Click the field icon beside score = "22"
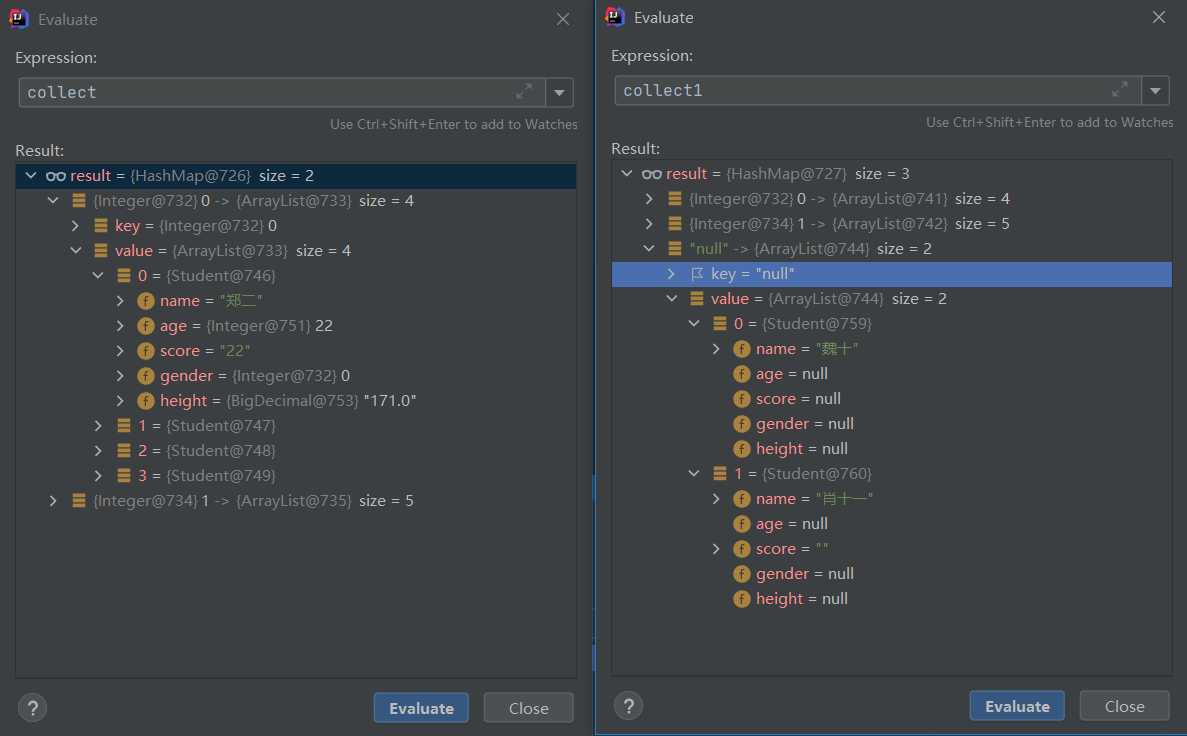The height and width of the screenshot is (736, 1187). (146, 351)
